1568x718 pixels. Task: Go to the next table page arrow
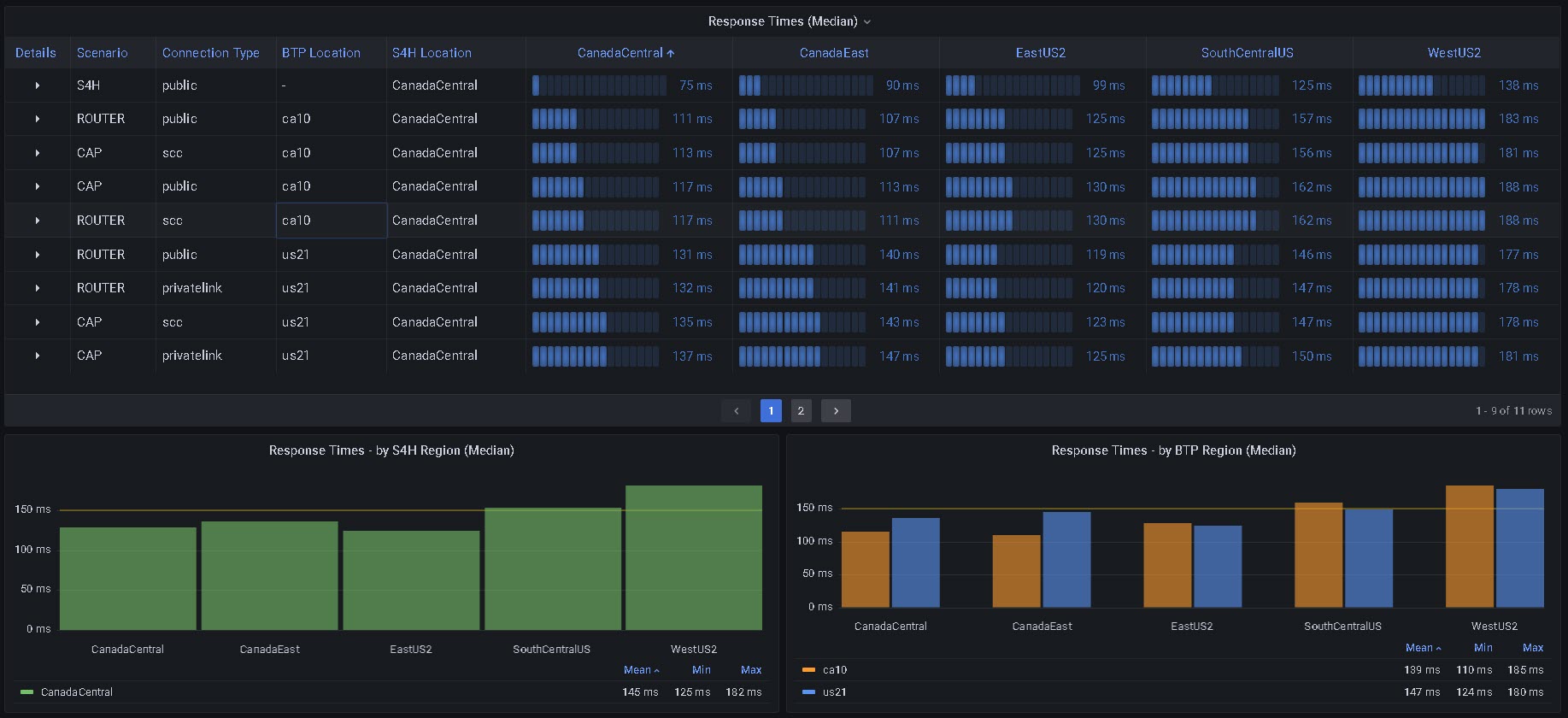[x=836, y=411]
